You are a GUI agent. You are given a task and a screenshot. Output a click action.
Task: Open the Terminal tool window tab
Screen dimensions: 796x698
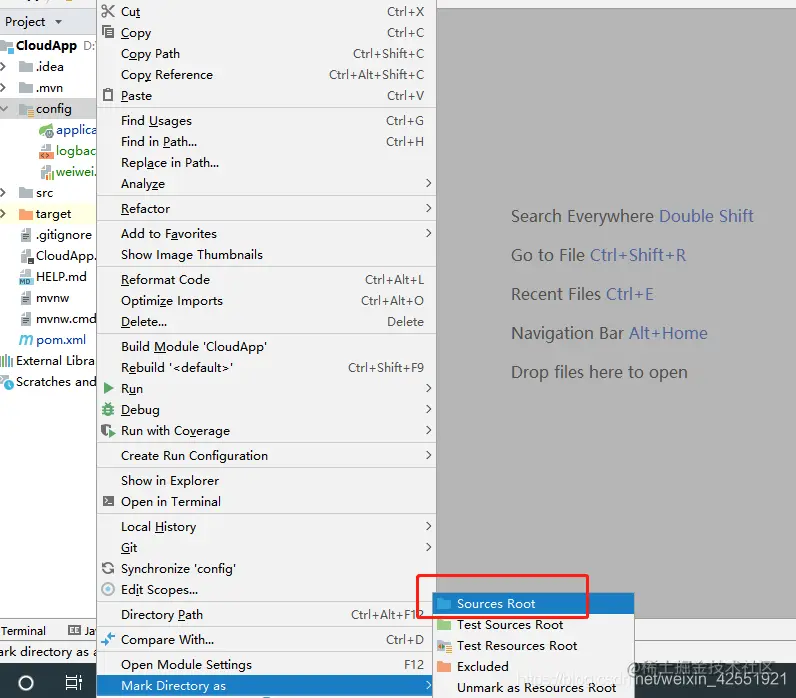point(23,630)
